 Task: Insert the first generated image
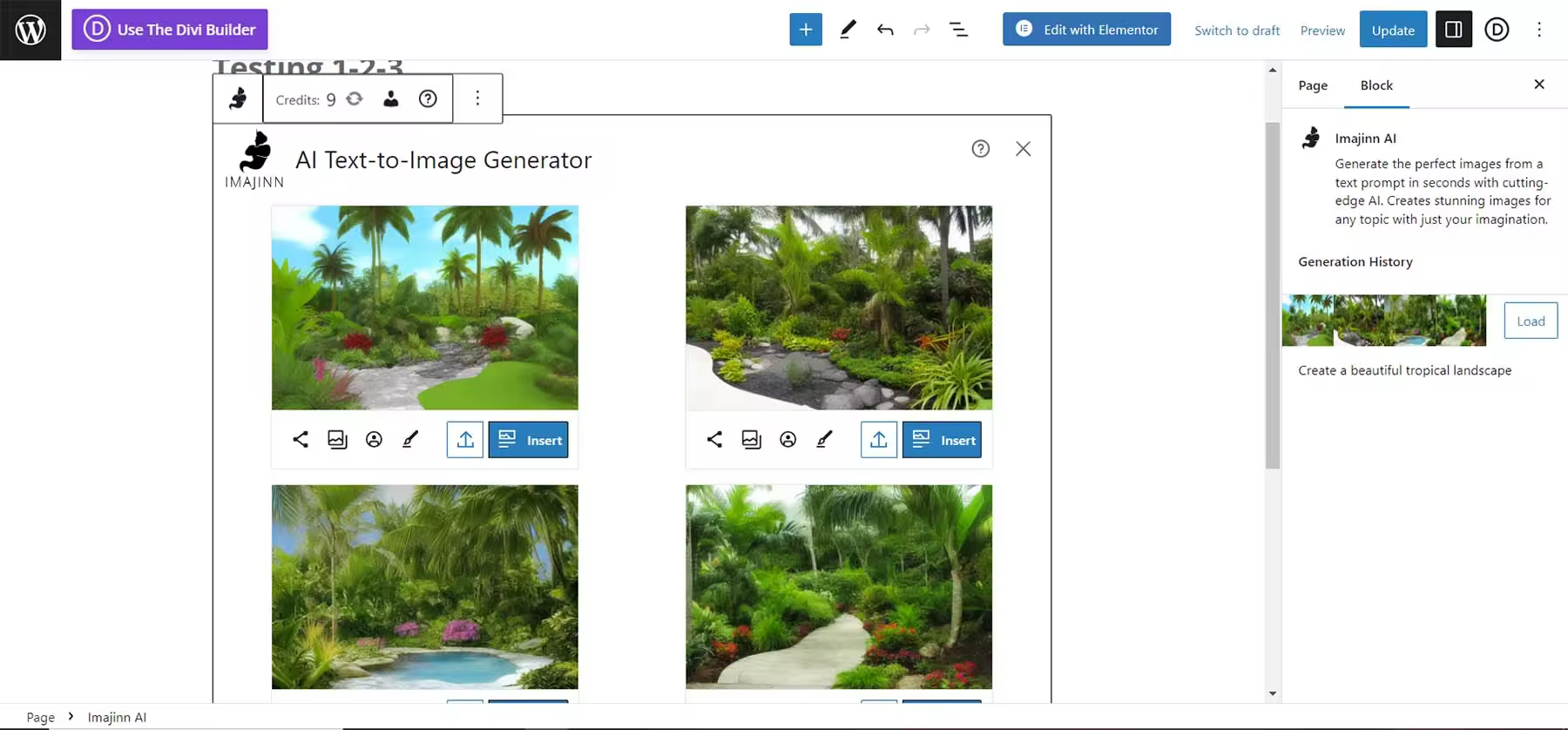click(x=529, y=440)
